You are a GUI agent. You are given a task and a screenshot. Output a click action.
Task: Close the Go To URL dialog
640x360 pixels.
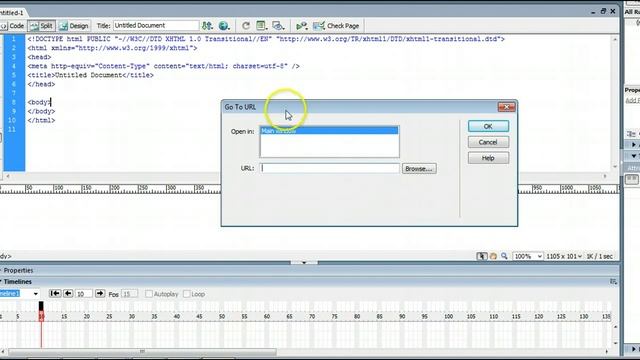507,107
